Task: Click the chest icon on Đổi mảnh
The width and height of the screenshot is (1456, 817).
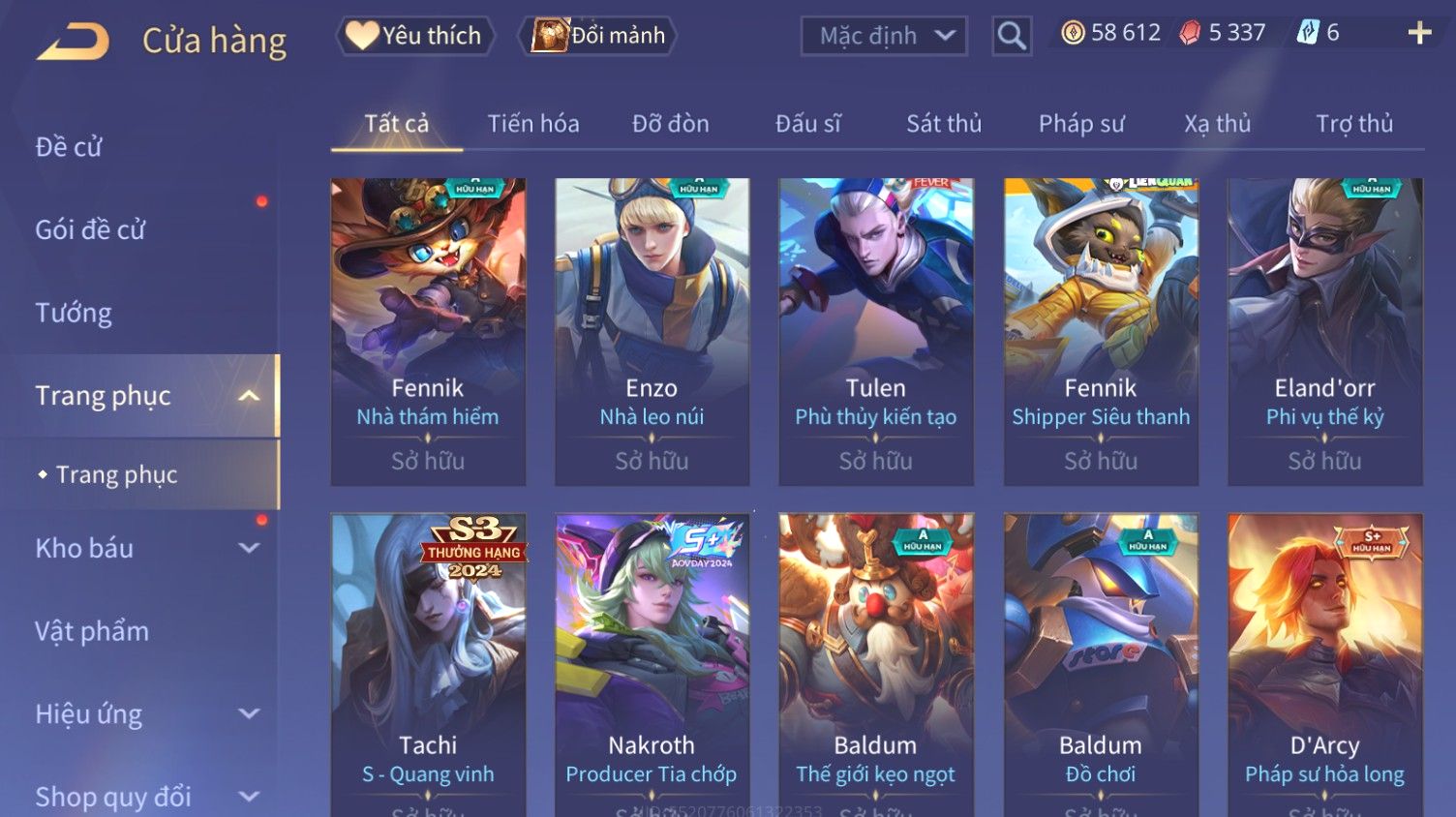Action: [x=549, y=36]
